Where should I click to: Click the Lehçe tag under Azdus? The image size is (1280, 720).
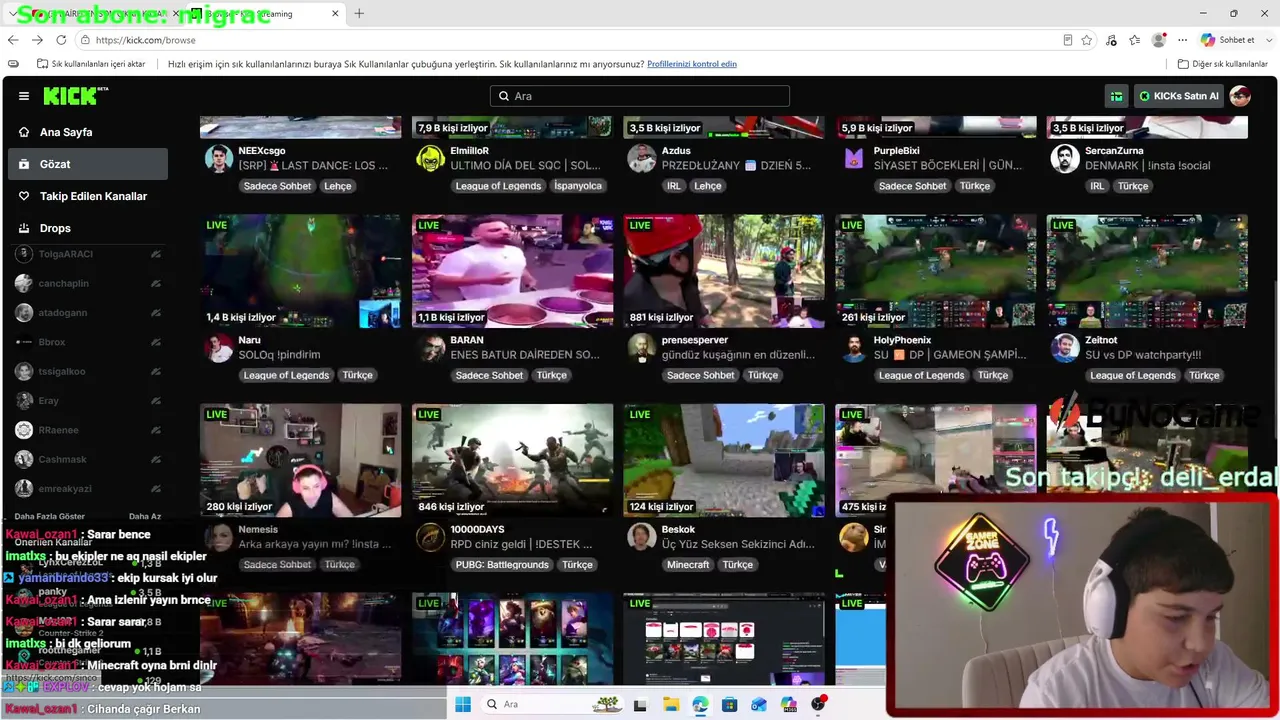pos(707,186)
